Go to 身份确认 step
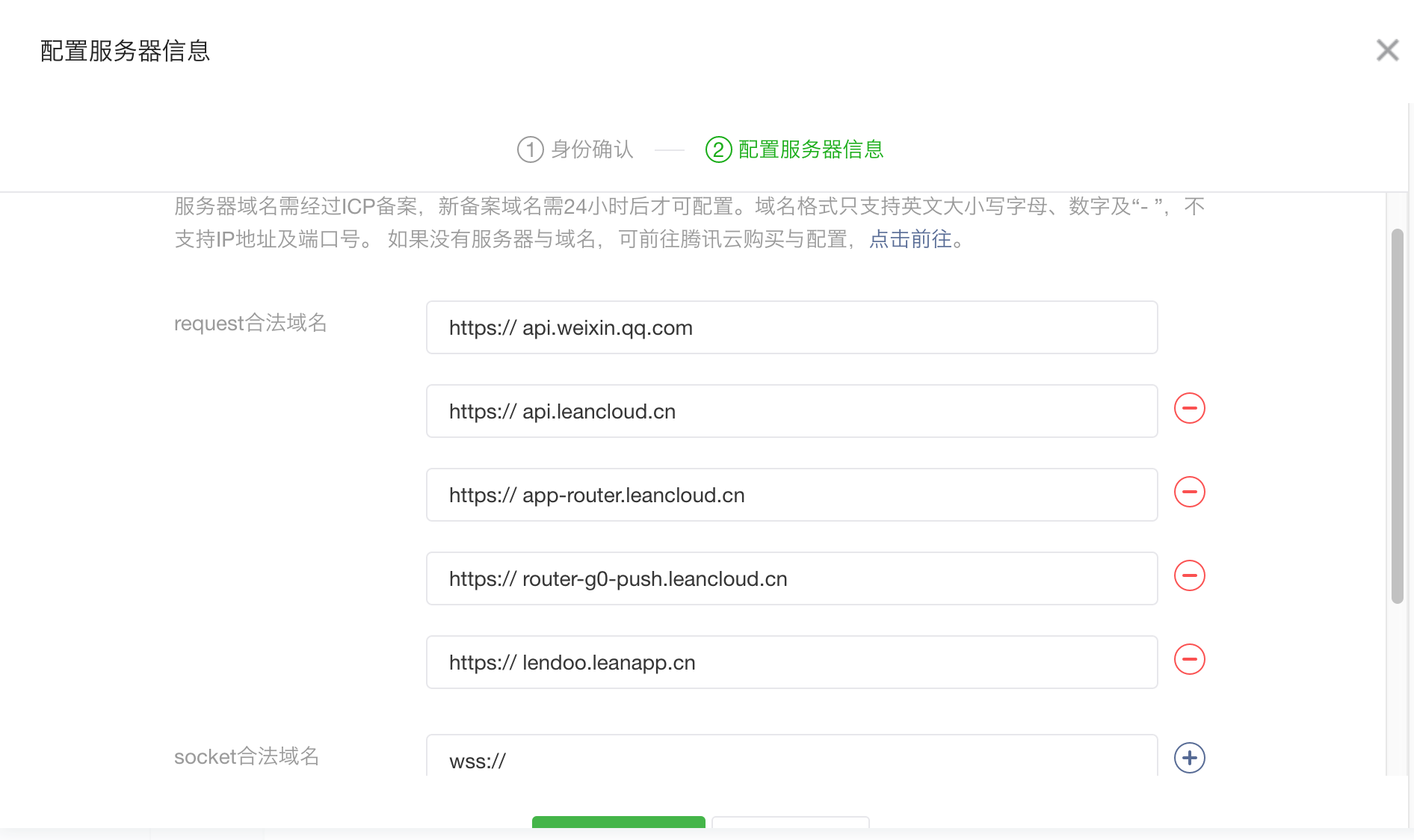Viewport: 1414px width, 840px height. coord(592,149)
